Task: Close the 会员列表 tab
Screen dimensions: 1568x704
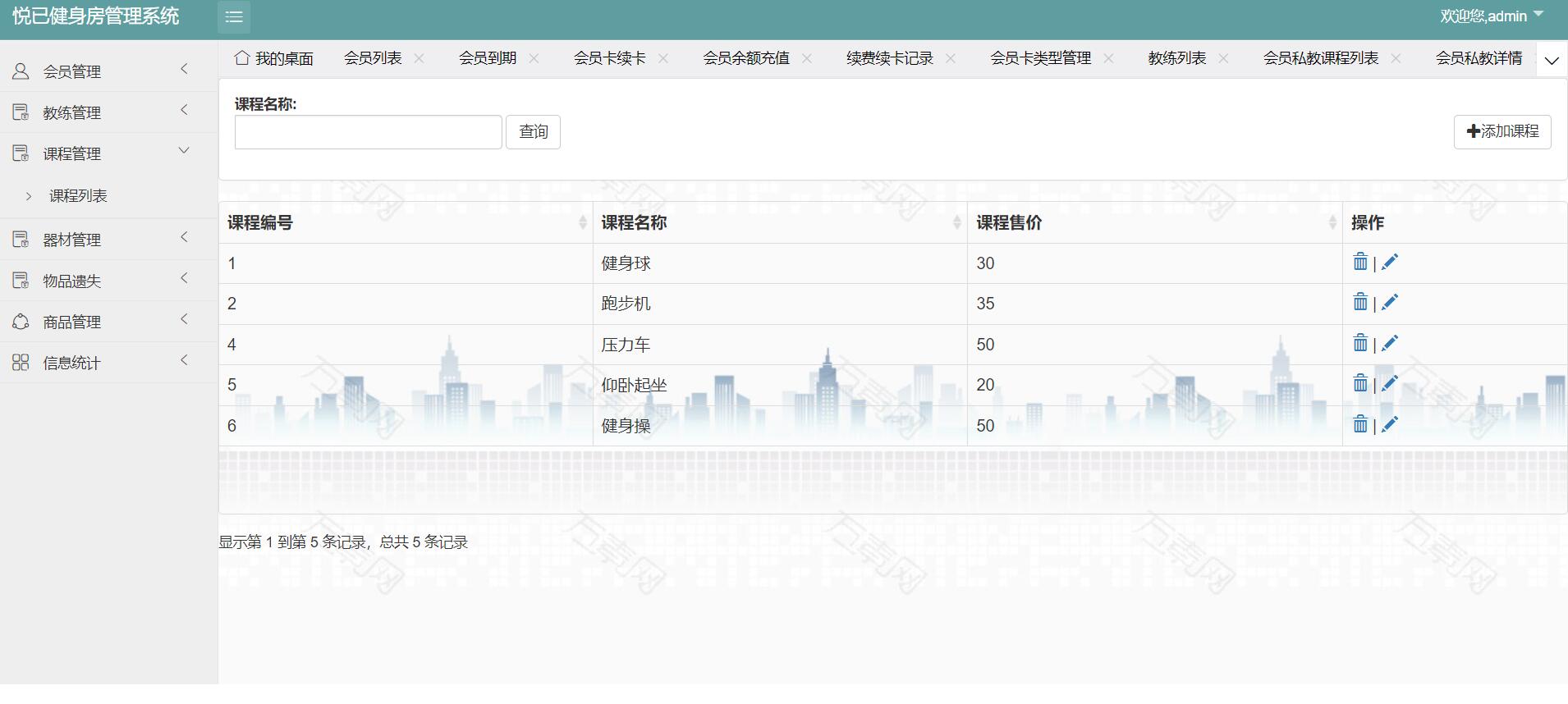Action: point(420,58)
